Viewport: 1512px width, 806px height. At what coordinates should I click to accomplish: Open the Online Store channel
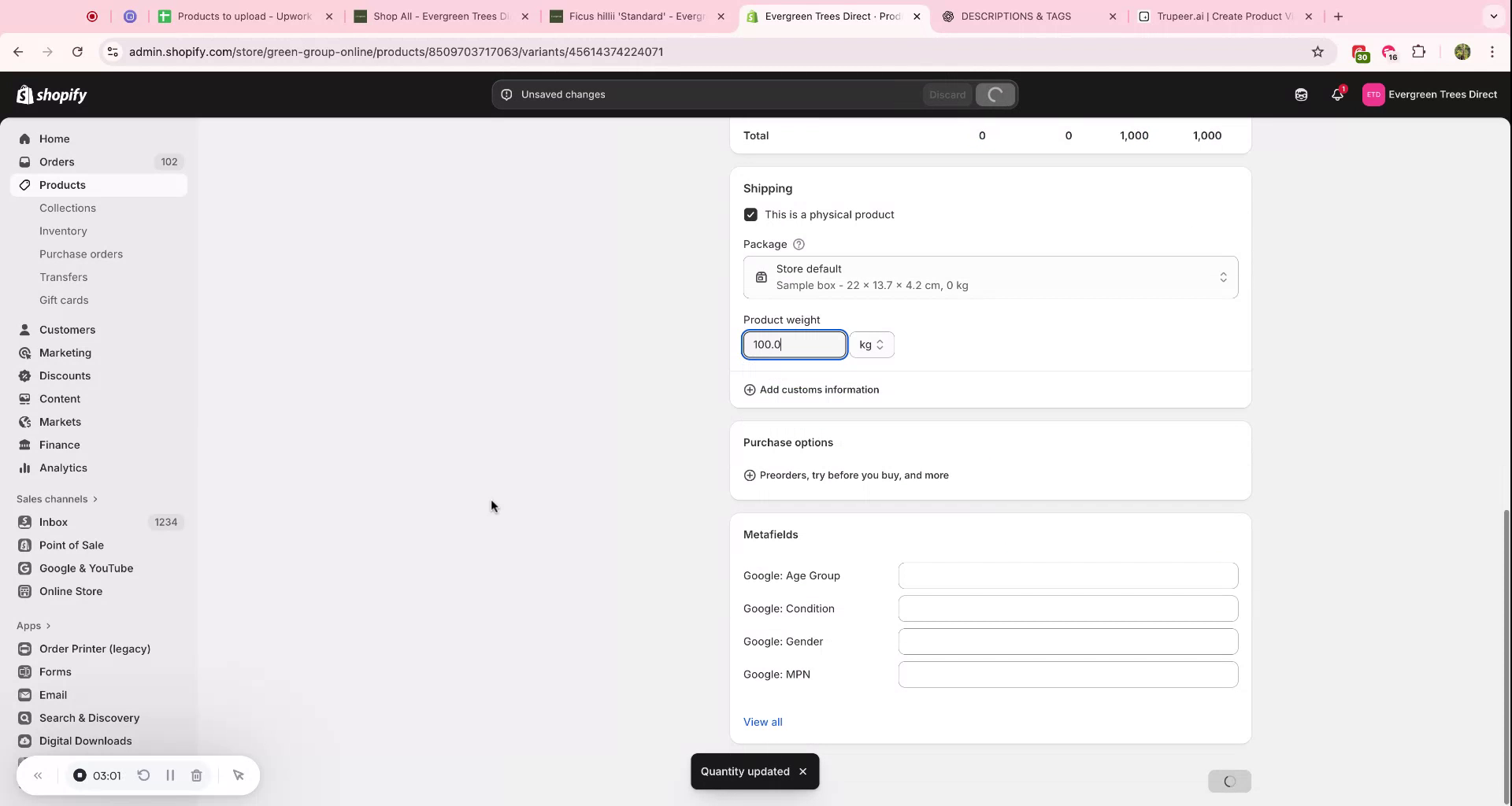pyautogui.click(x=70, y=591)
